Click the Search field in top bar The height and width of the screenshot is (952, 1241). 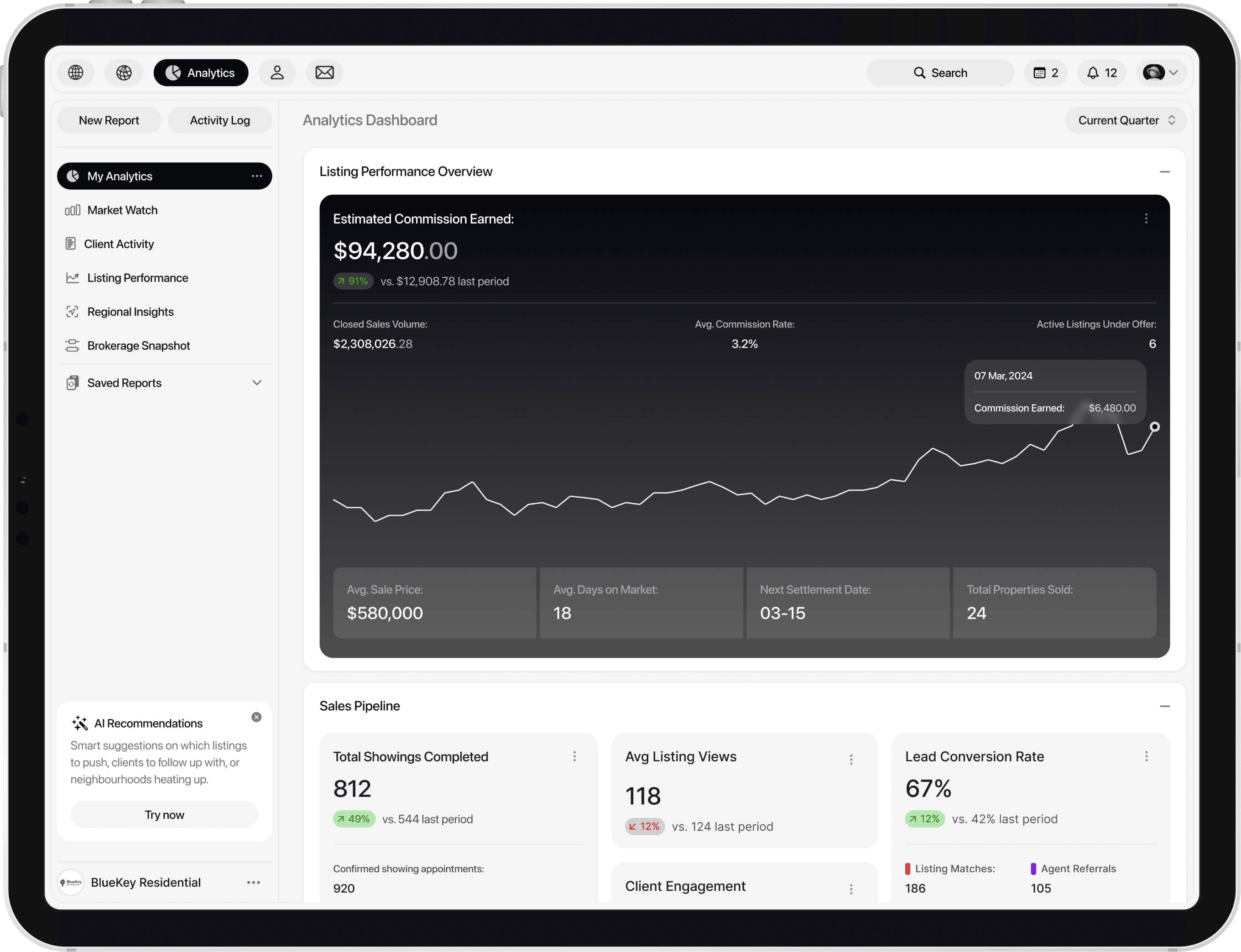coord(940,73)
